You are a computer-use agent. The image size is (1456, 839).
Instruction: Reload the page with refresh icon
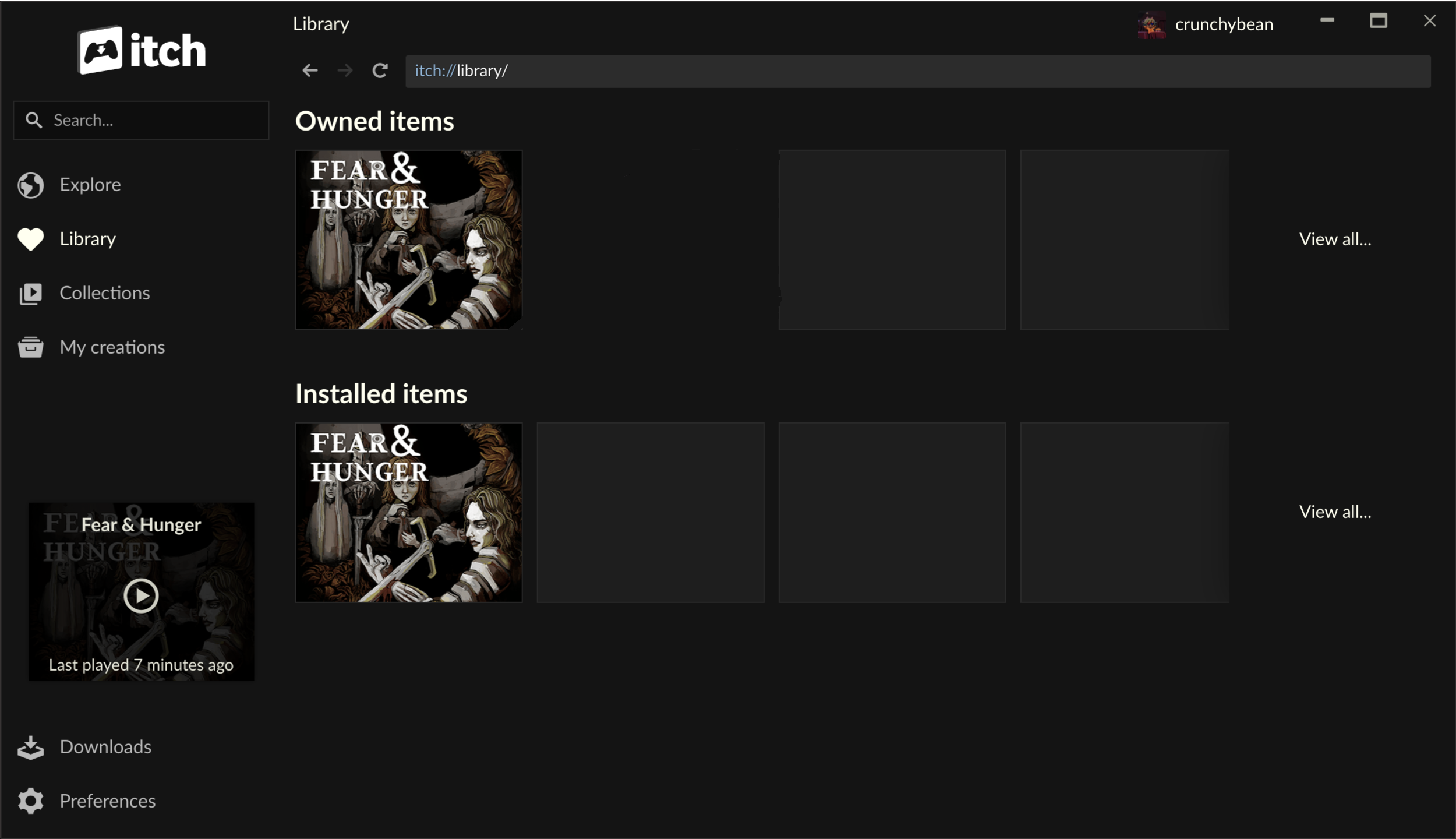380,71
